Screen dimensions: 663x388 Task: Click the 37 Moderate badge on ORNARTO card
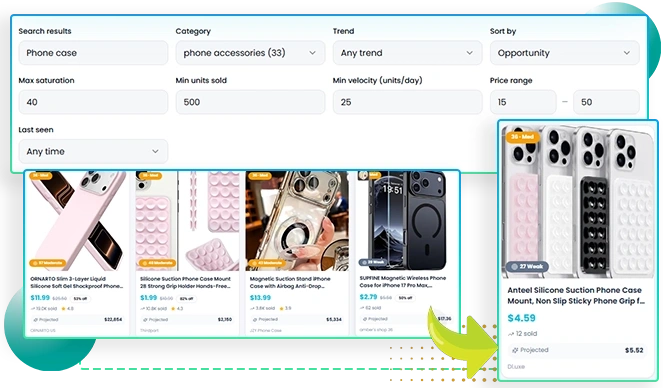pos(47,263)
